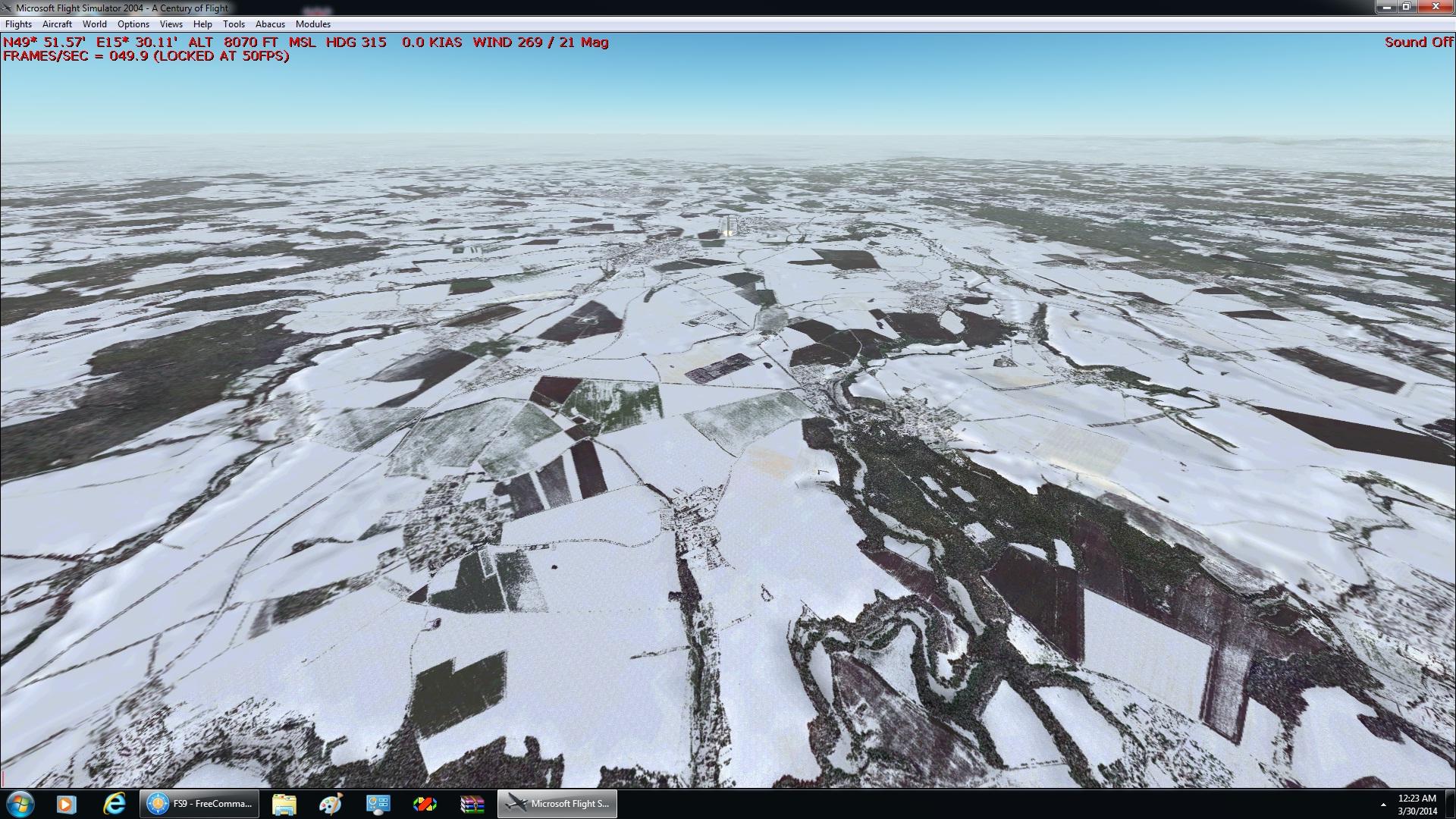Viewport: 1456px width, 819px height.
Task: Click the 'N49* 51.57'' latitude readout
Action: 44,42
